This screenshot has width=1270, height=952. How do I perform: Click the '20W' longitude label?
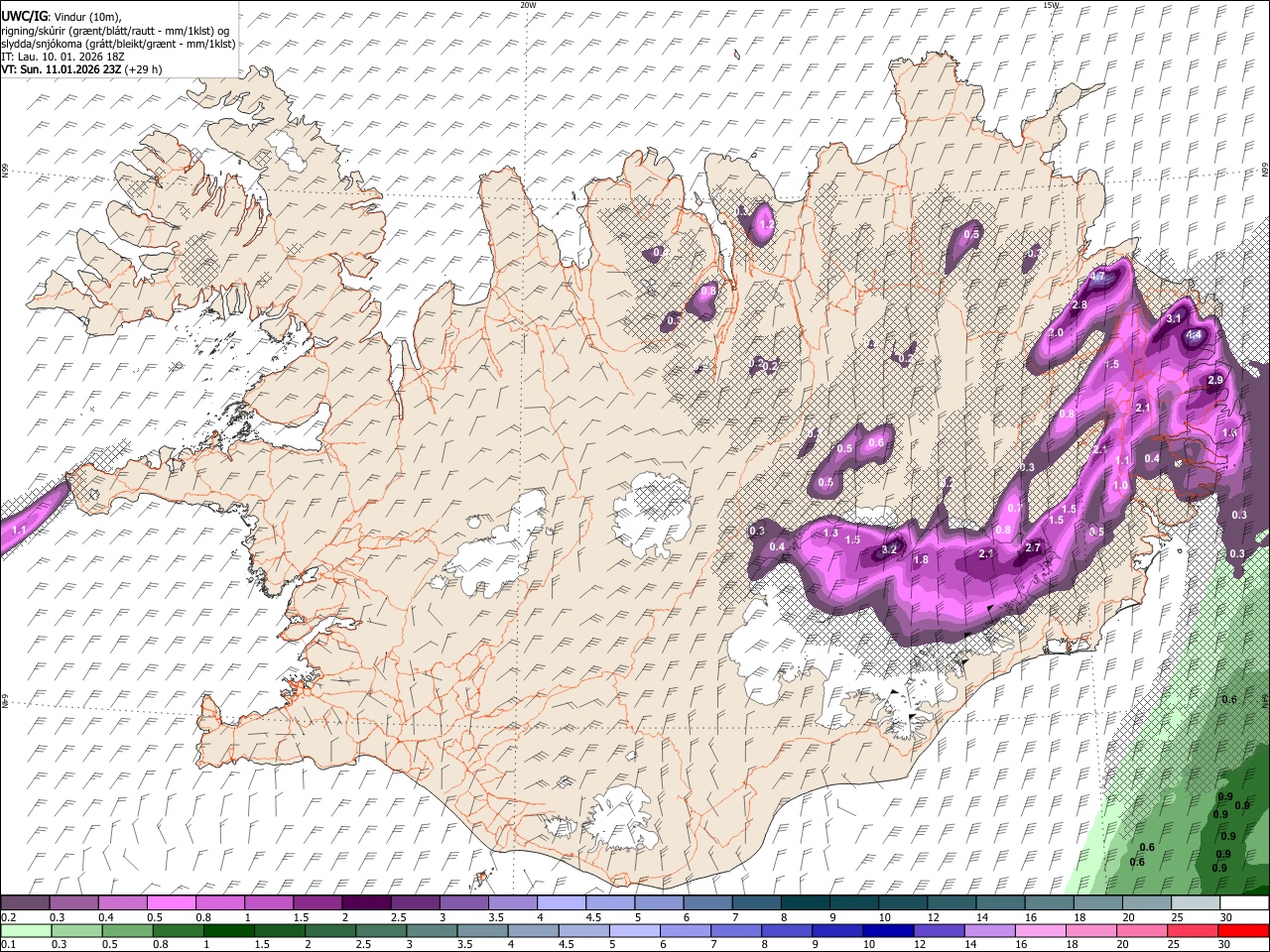528,5
